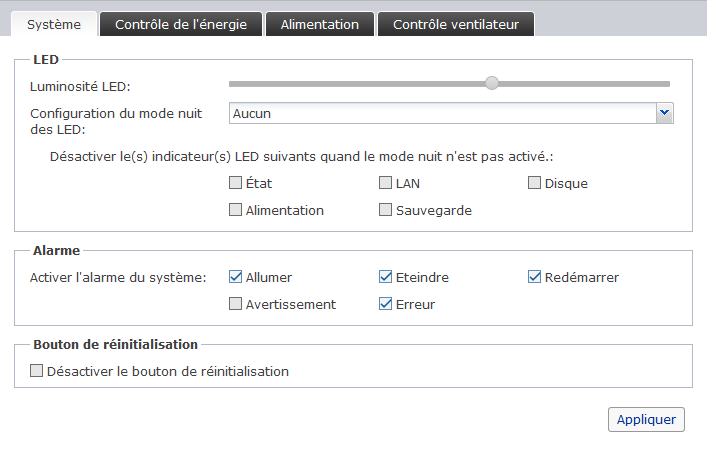Enable the État LED checkbox
The width and height of the screenshot is (707, 455).
[x=236, y=183]
